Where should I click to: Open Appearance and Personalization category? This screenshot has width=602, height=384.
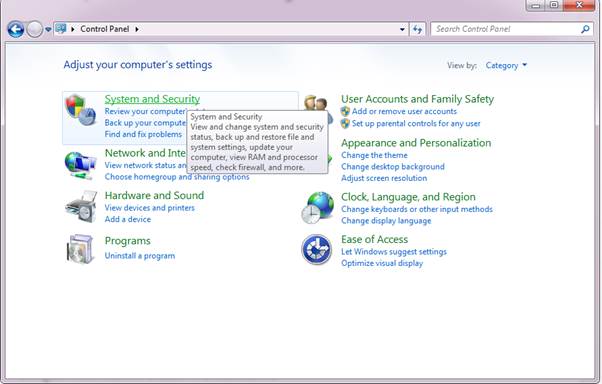coord(416,143)
